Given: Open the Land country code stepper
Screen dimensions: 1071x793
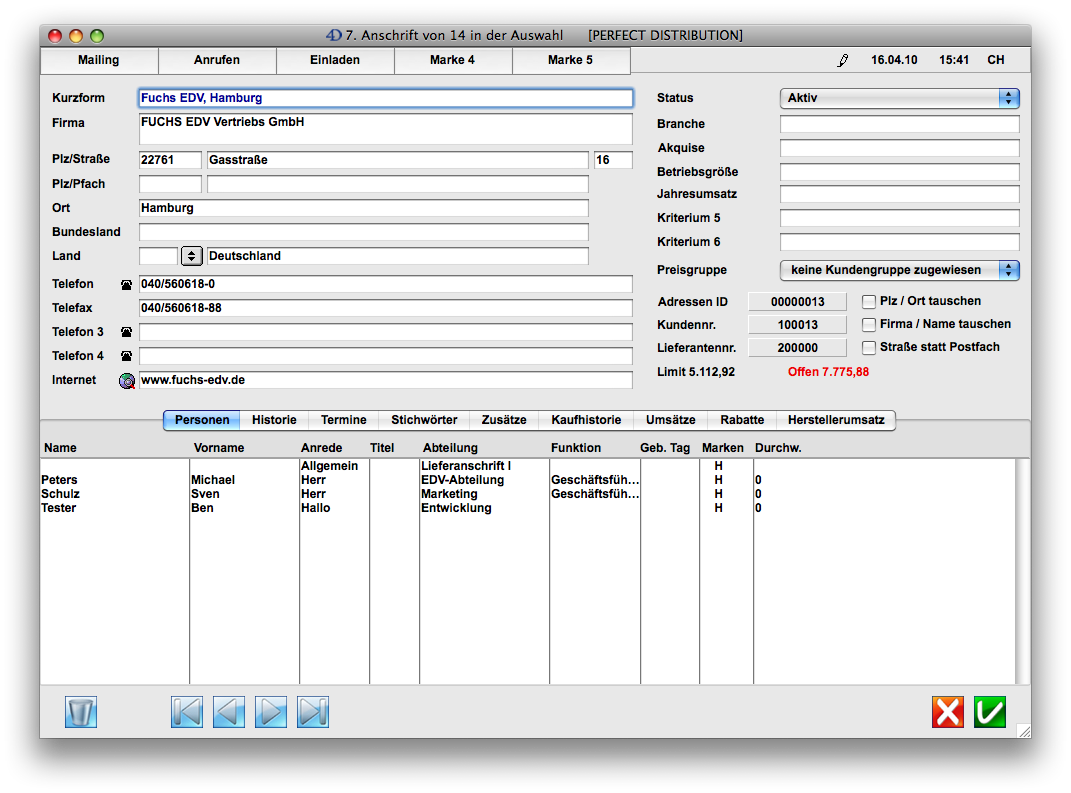Looking at the screenshot, I should pyautogui.click(x=191, y=256).
